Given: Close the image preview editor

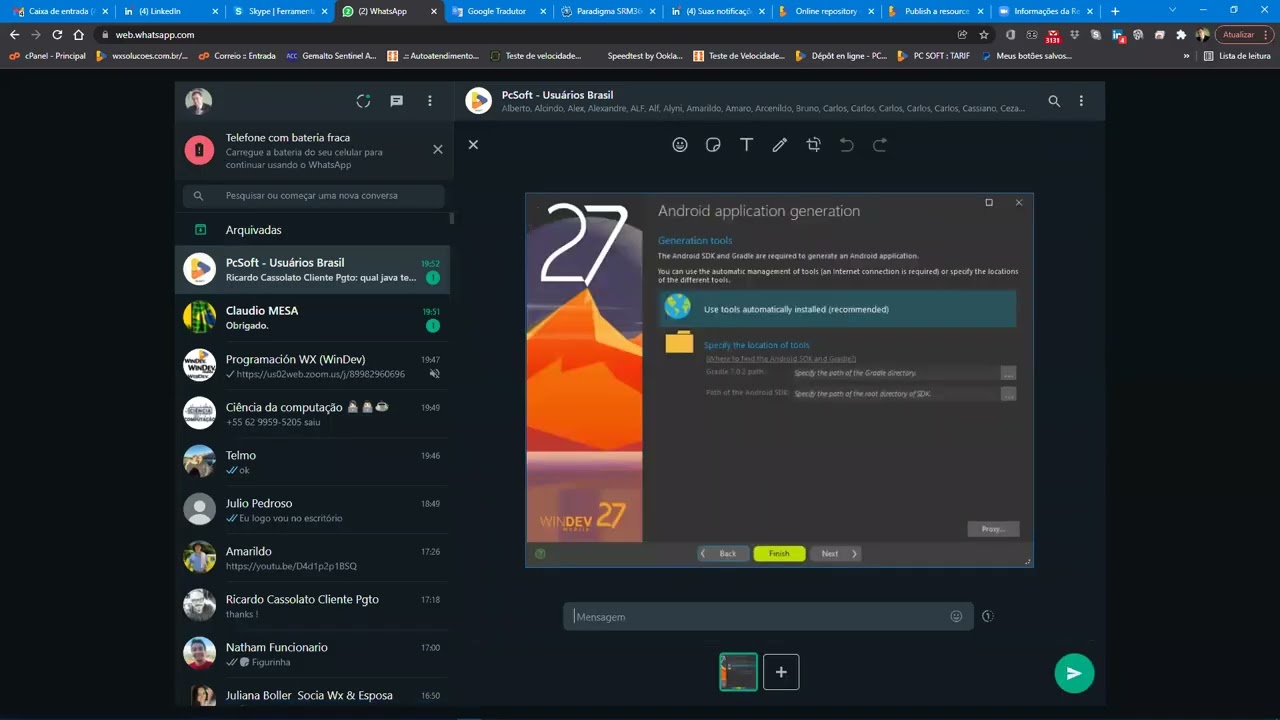Looking at the screenshot, I should (473, 145).
